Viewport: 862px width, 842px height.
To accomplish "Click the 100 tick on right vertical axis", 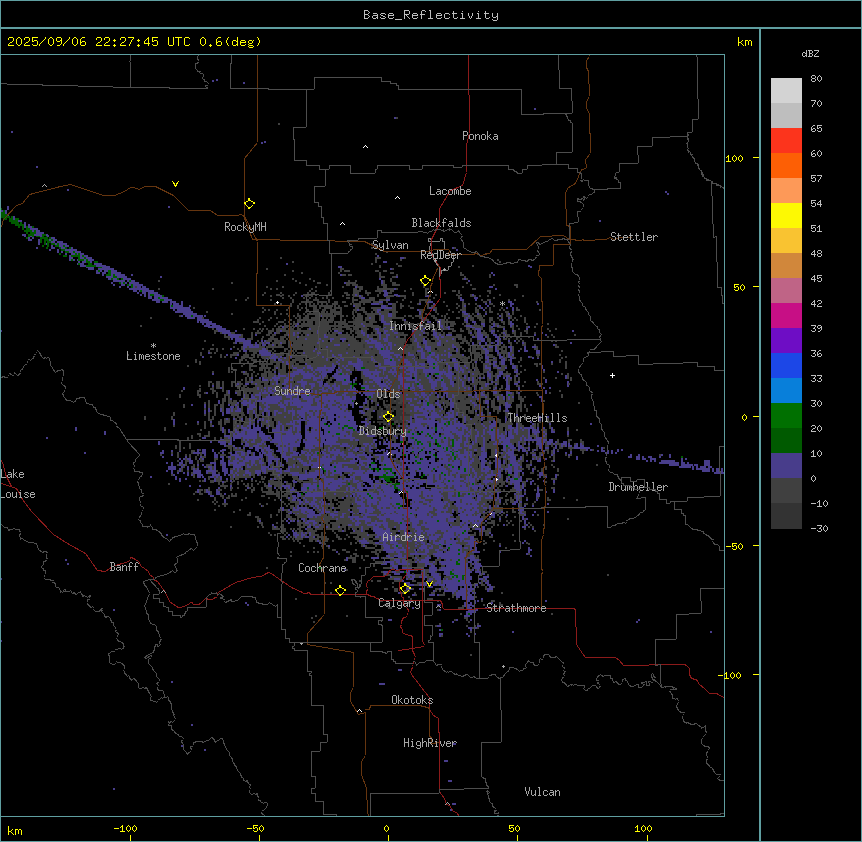I will tap(734, 159).
